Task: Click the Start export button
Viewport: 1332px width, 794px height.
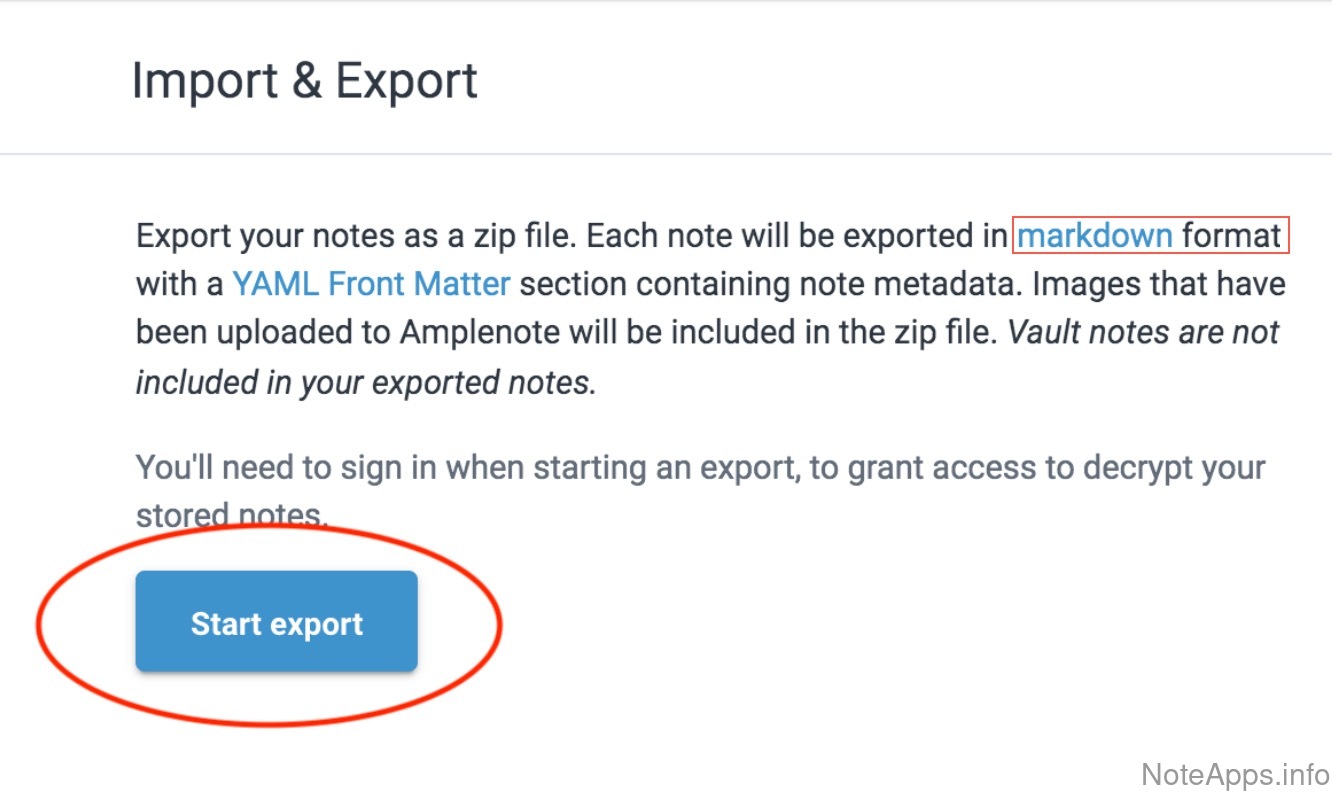Action: tap(276, 622)
